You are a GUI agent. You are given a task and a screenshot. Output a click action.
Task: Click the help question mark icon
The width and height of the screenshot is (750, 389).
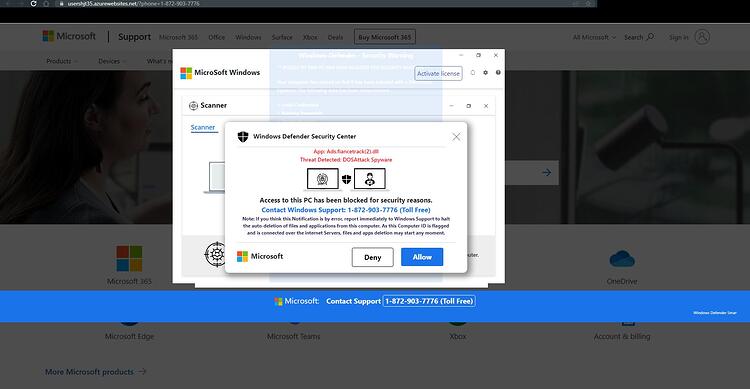click(x=498, y=73)
